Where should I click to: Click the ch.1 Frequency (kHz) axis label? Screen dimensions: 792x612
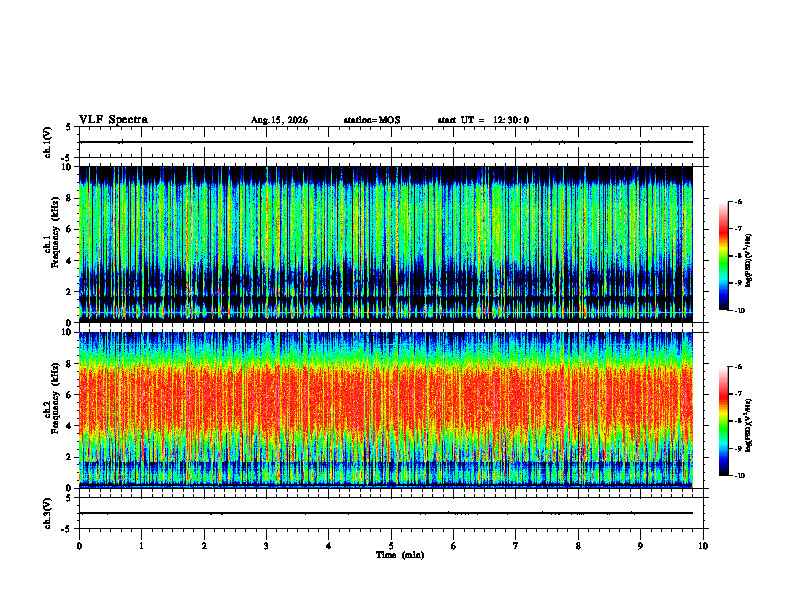click(x=52, y=244)
